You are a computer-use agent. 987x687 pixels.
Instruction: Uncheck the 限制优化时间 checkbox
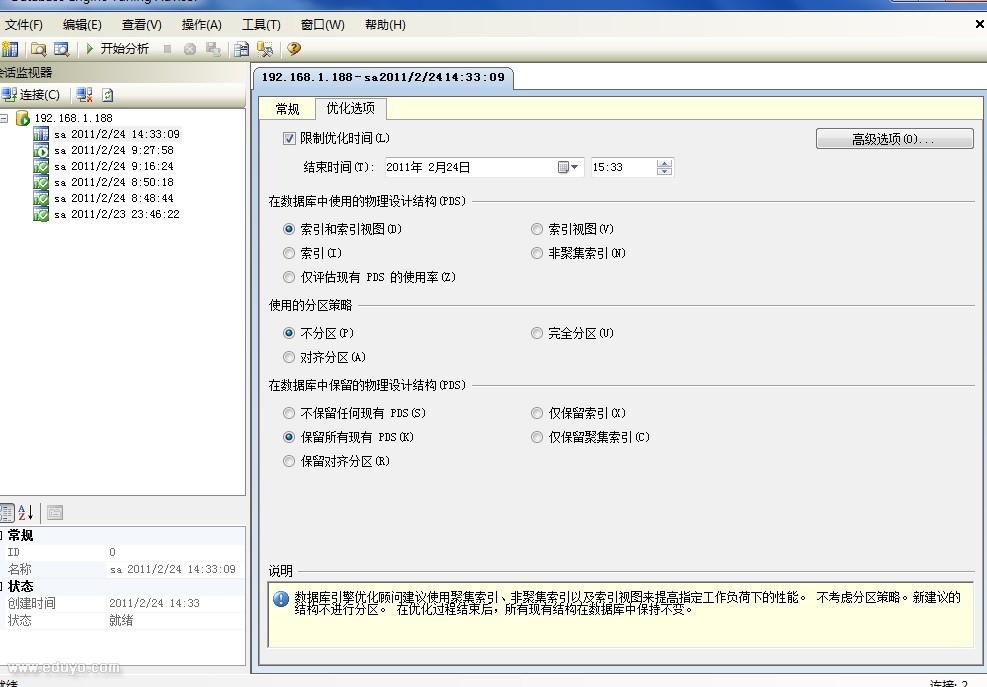[290, 138]
